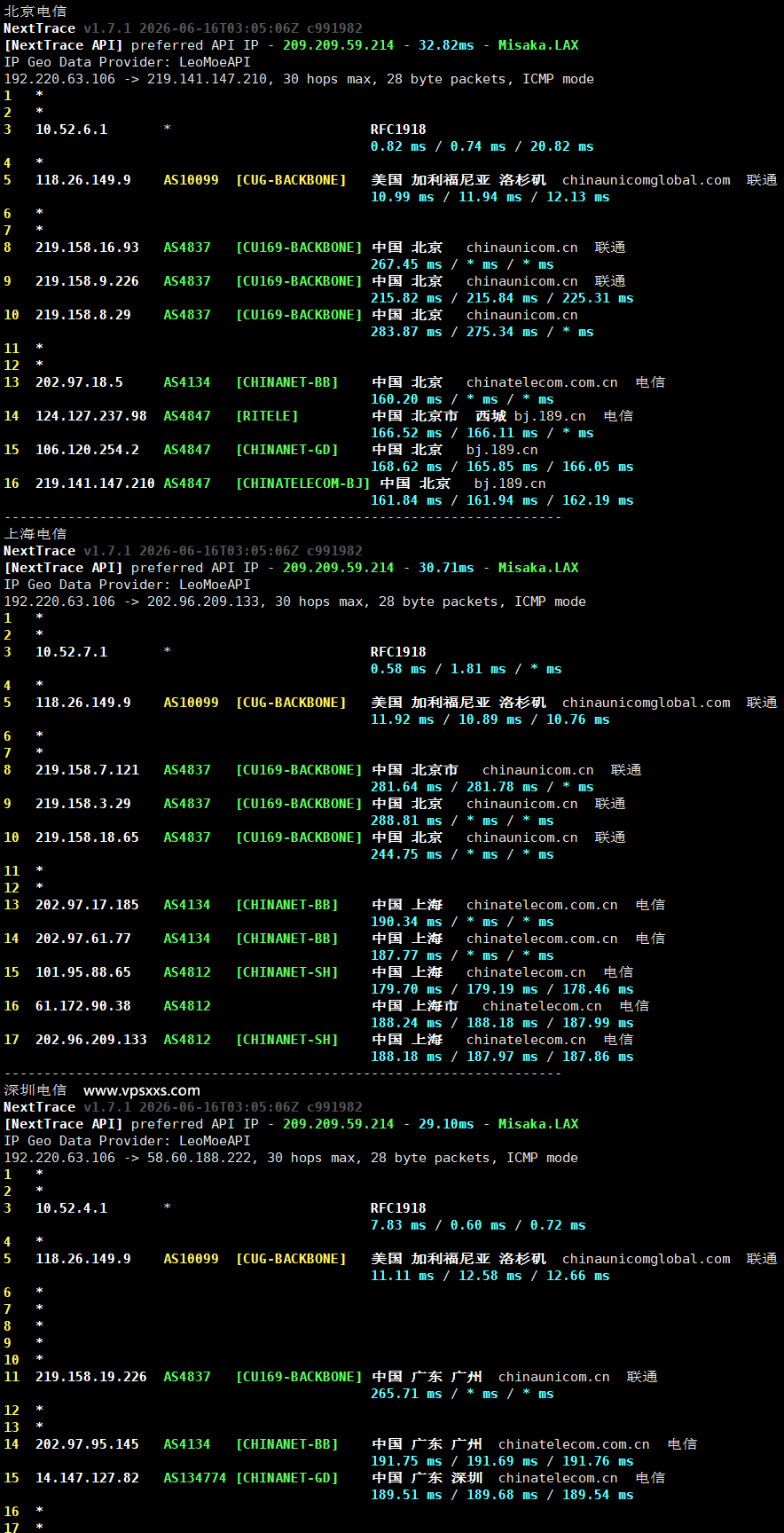Click the 0.82 ms latency value

tap(398, 146)
